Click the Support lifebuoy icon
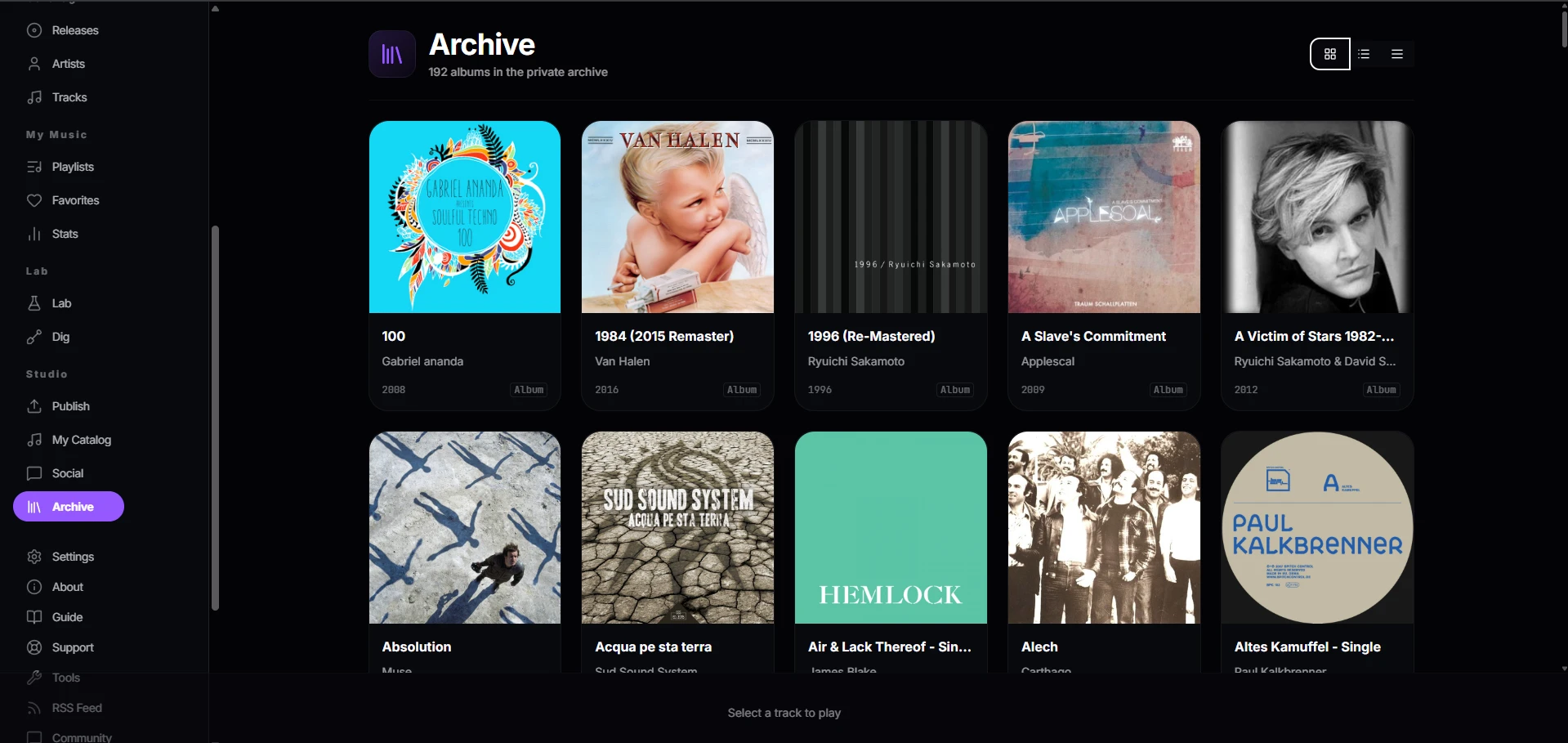The height and width of the screenshot is (743, 1568). pos(34,647)
